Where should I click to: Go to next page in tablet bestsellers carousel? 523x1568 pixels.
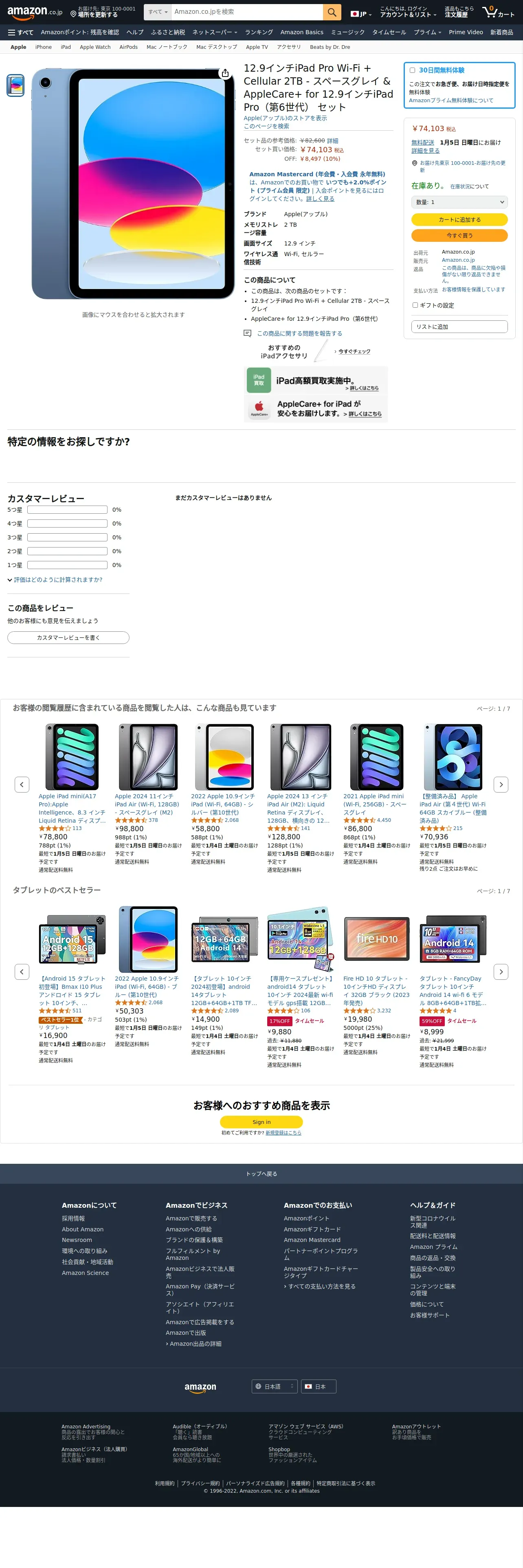[501, 972]
